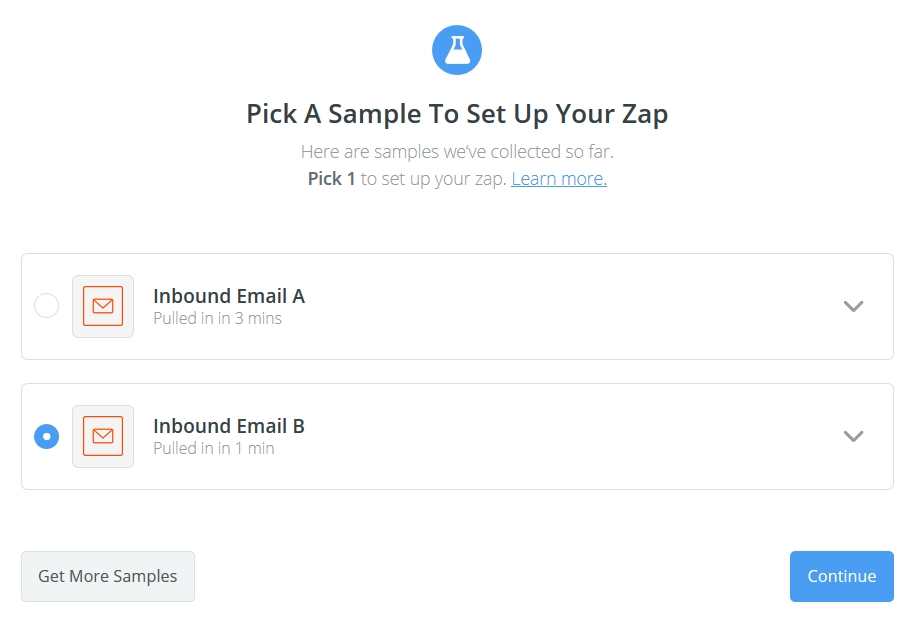The width and height of the screenshot is (923, 628).
Task: Click empty area of Inbound Email A card
Action: pos(559,306)
